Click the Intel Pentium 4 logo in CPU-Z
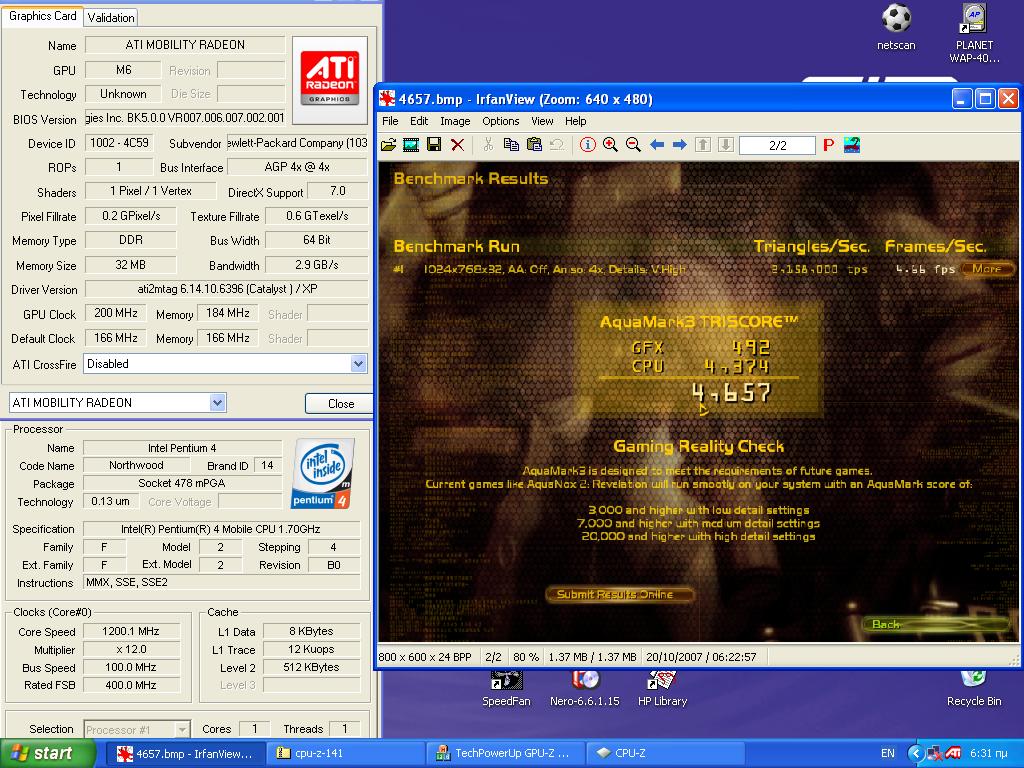Screen dimensions: 1024x768 [321, 474]
